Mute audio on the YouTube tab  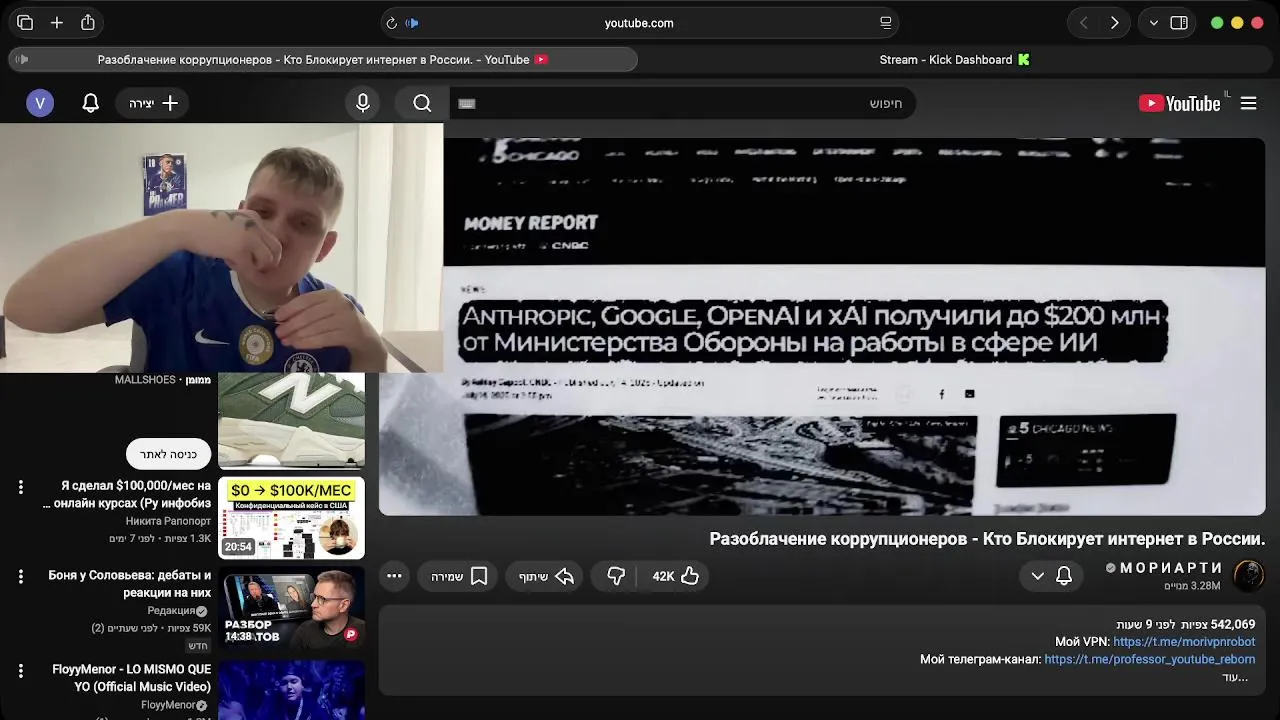(22, 60)
